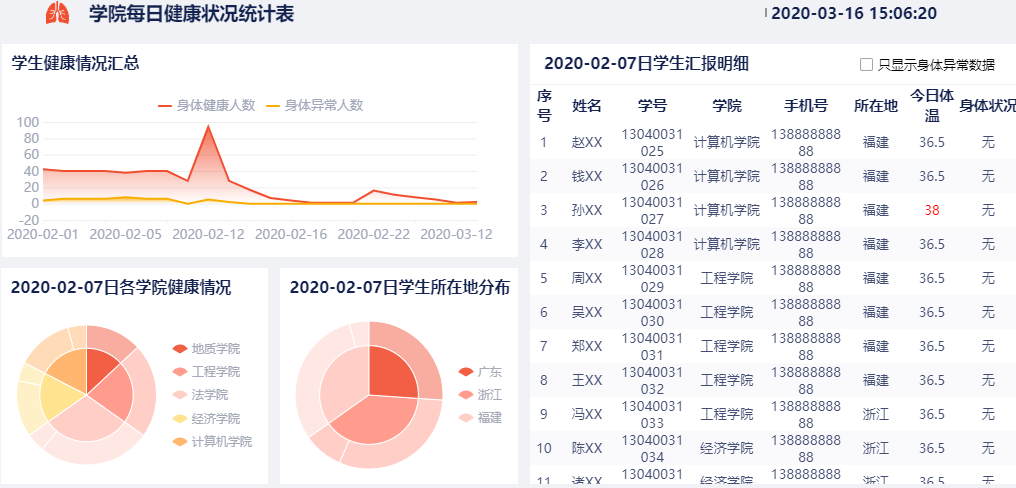The width and height of the screenshot is (1016, 488).
Task: Click the red temperature value 38
Action: 932,210
